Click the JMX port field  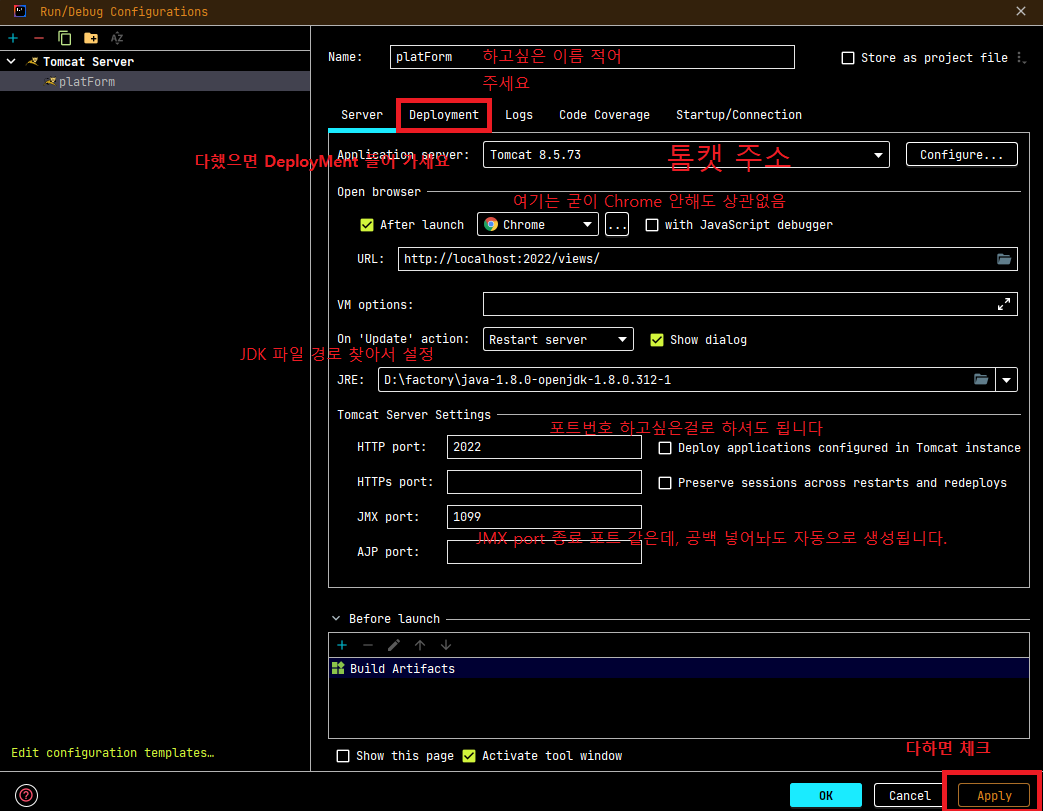[x=544, y=517]
